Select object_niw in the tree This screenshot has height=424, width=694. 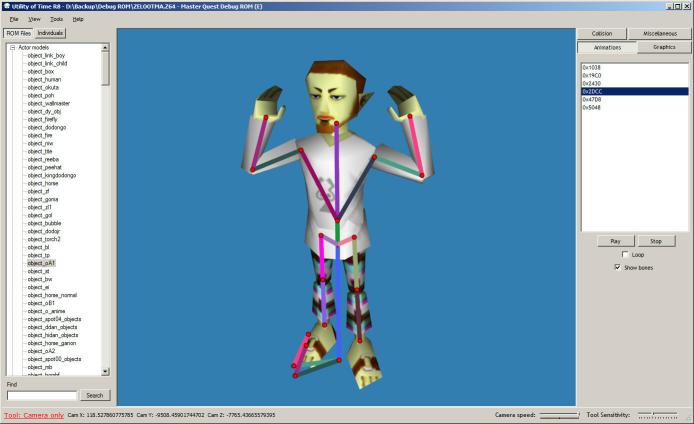click(x=40, y=143)
